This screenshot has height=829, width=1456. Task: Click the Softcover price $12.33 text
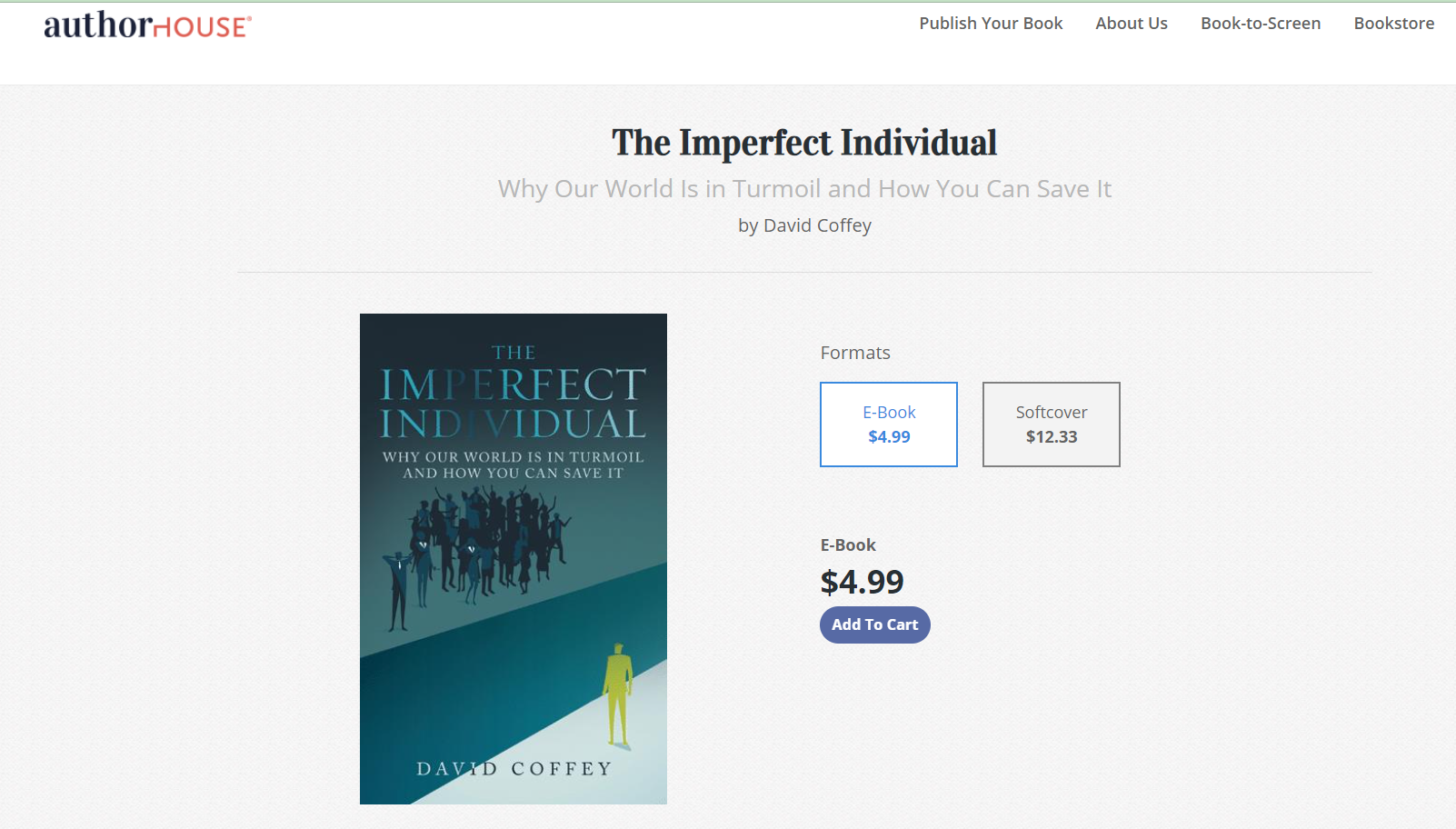pos(1050,436)
